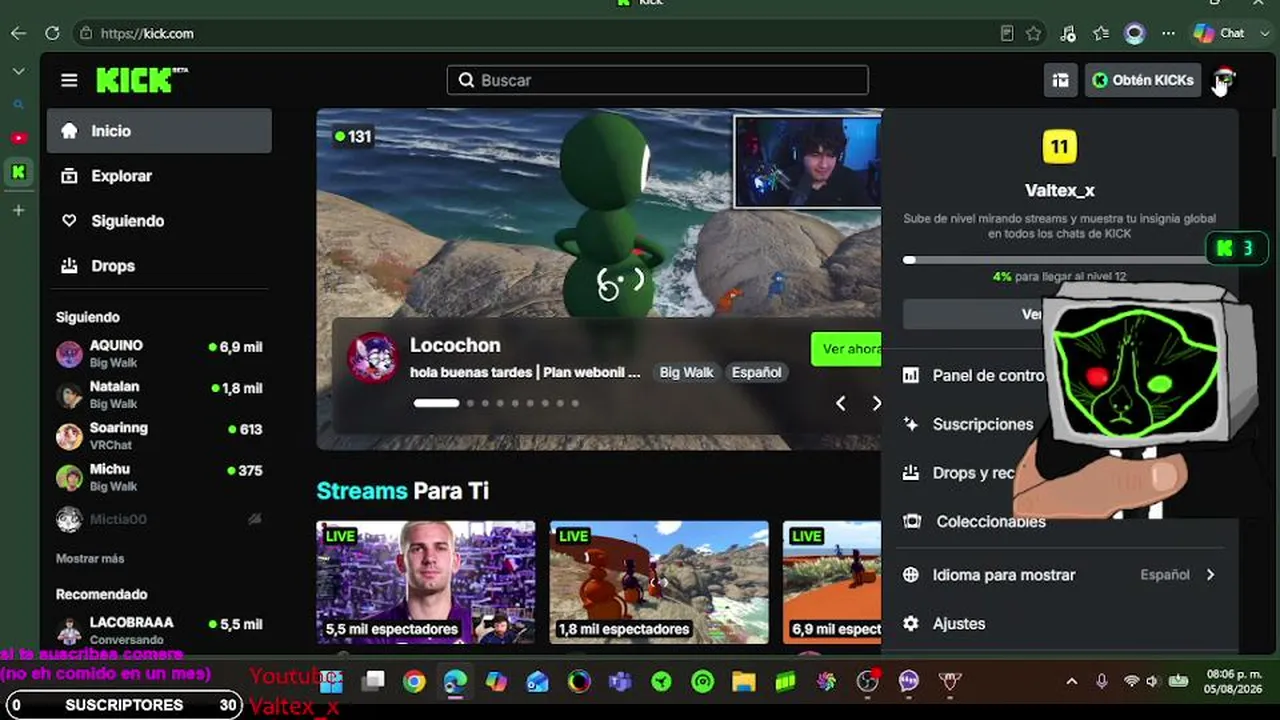The image size is (1280, 720).
Task: Open the 1,8 mil espectadores stream thumbnail
Action: pyautogui.click(x=659, y=582)
